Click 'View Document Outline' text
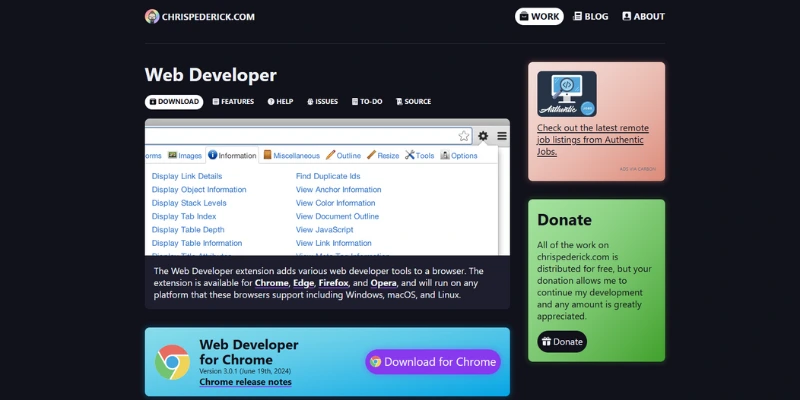Image resolution: width=800 pixels, height=400 pixels. [x=337, y=216]
